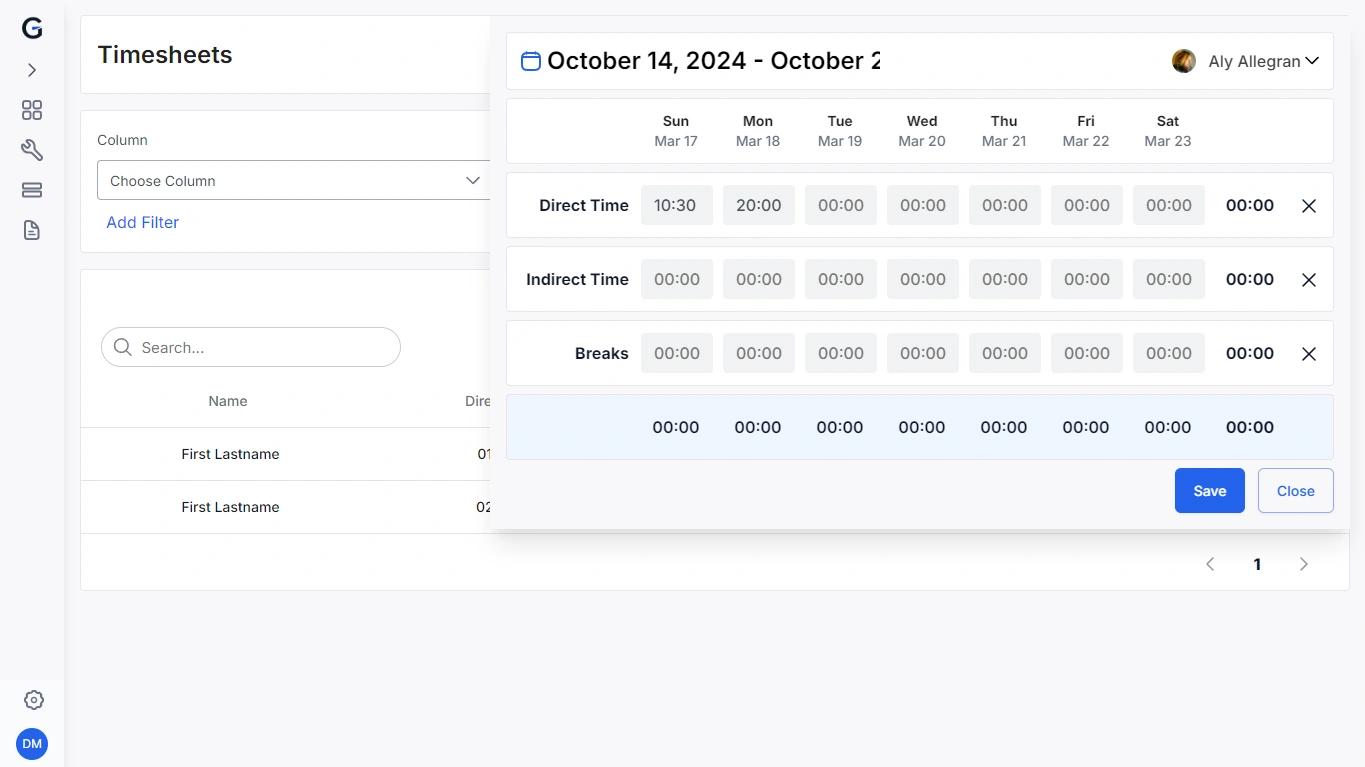Viewport: 1365px width, 767px height.
Task: Expand the sidebar with the chevron arrow
Action: click(32, 70)
